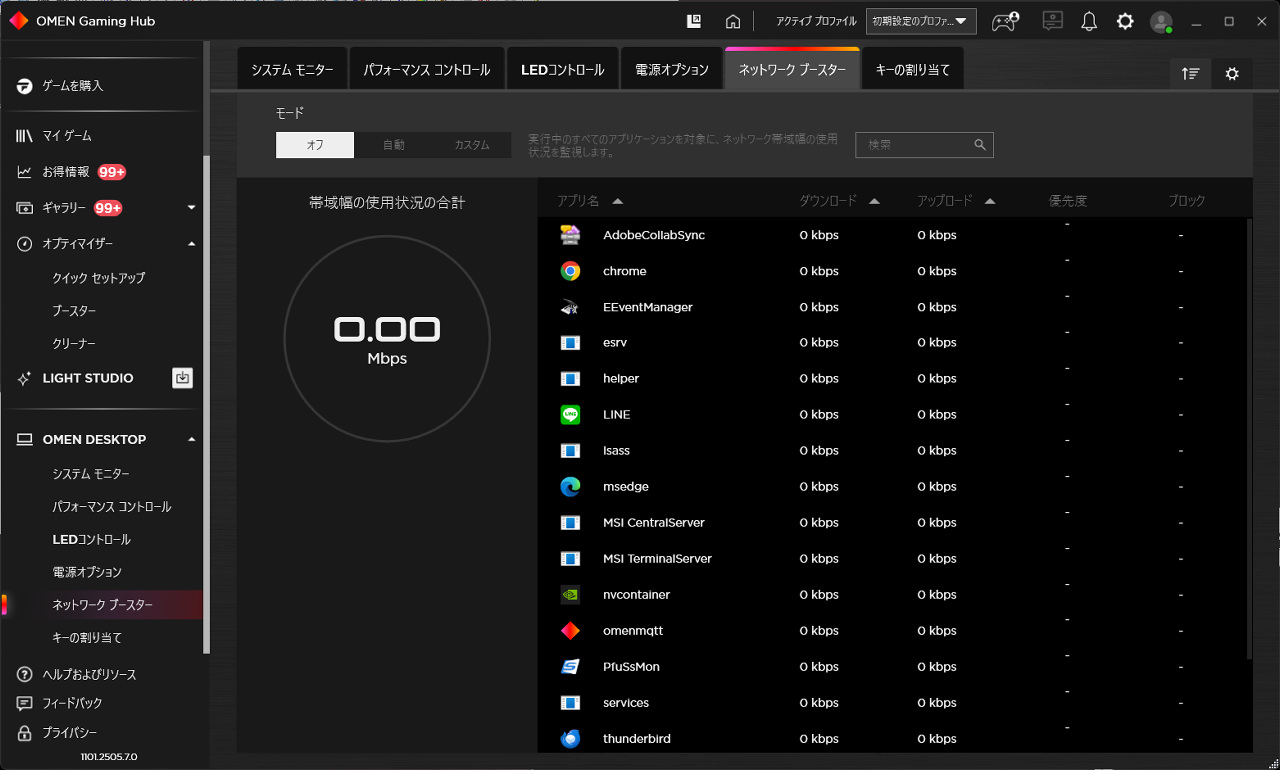The image size is (1280, 770).
Task: Set network mode to カスタム
Action: pyautogui.click(x=472, y=145)
